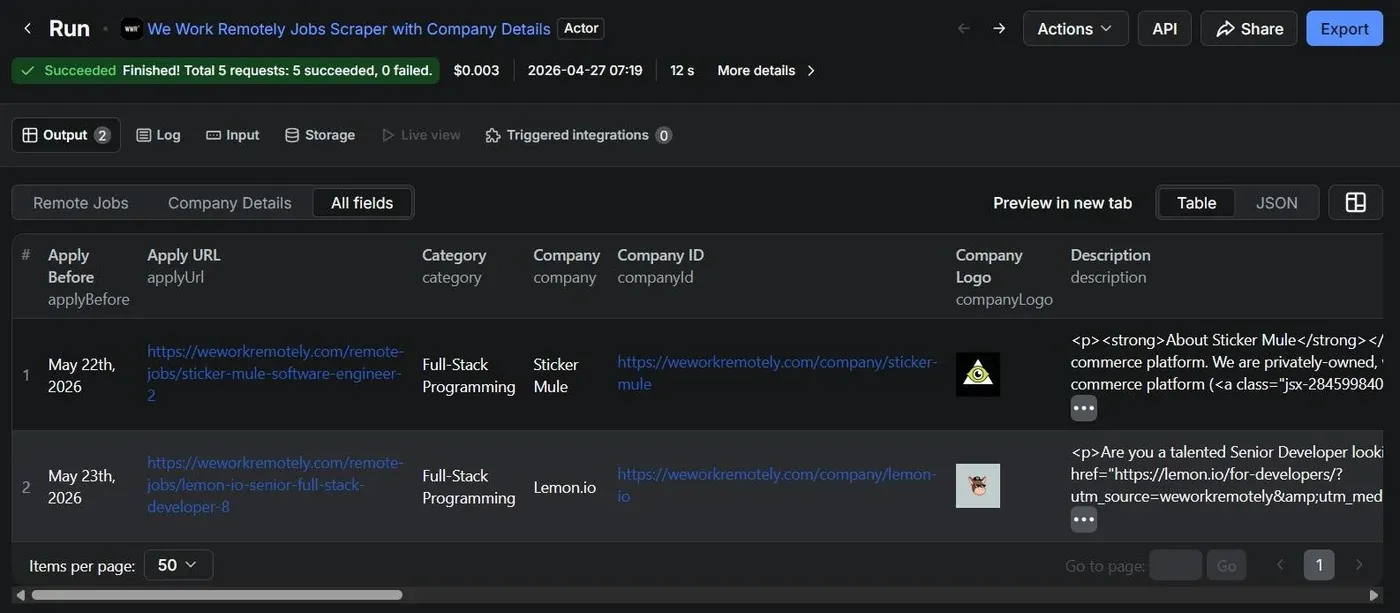The width and height of the screenshot is (1400, 613).
Task: Click the scrollbar left arrow
Action: 19,595
